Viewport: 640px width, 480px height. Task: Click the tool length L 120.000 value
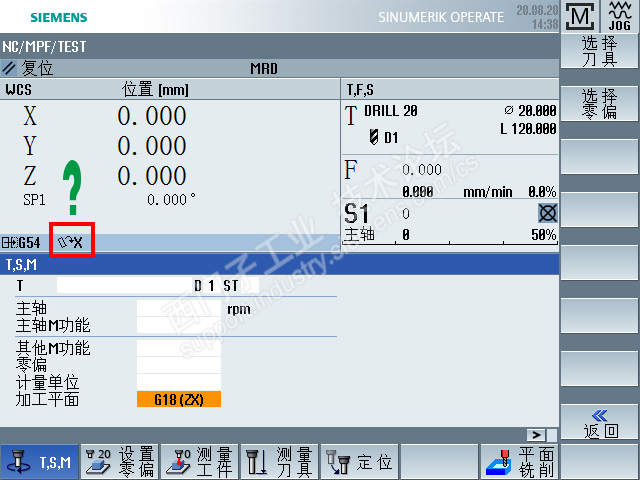point(528,129)
